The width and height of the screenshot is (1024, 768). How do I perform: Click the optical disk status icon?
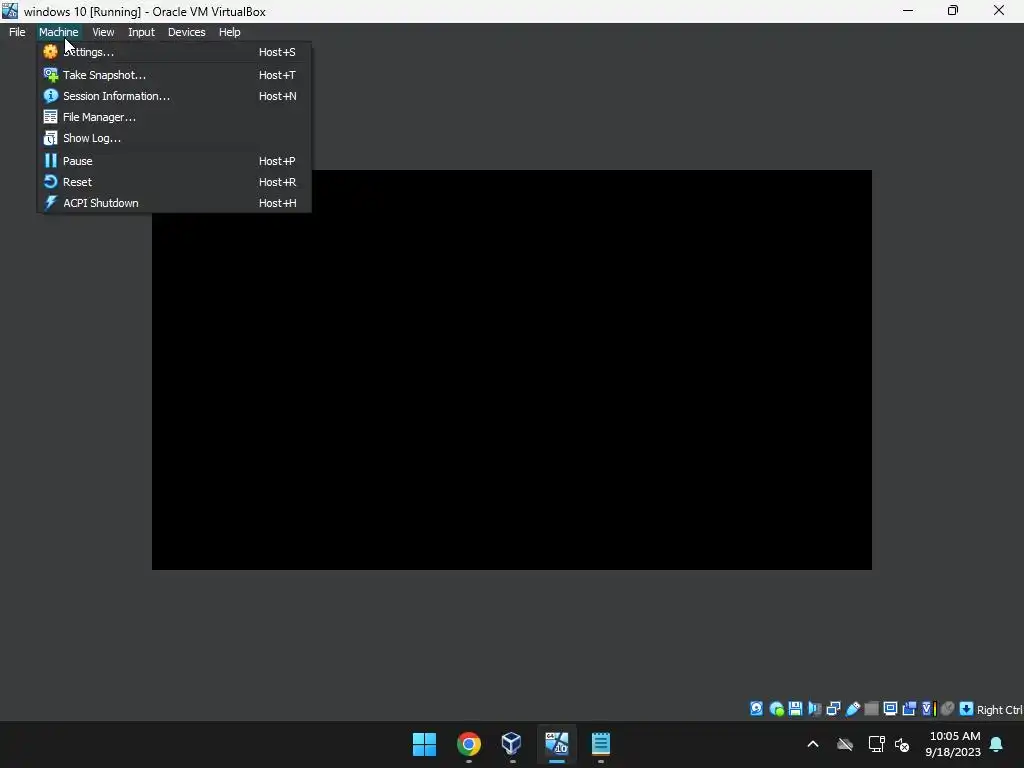tap(776, 709)
